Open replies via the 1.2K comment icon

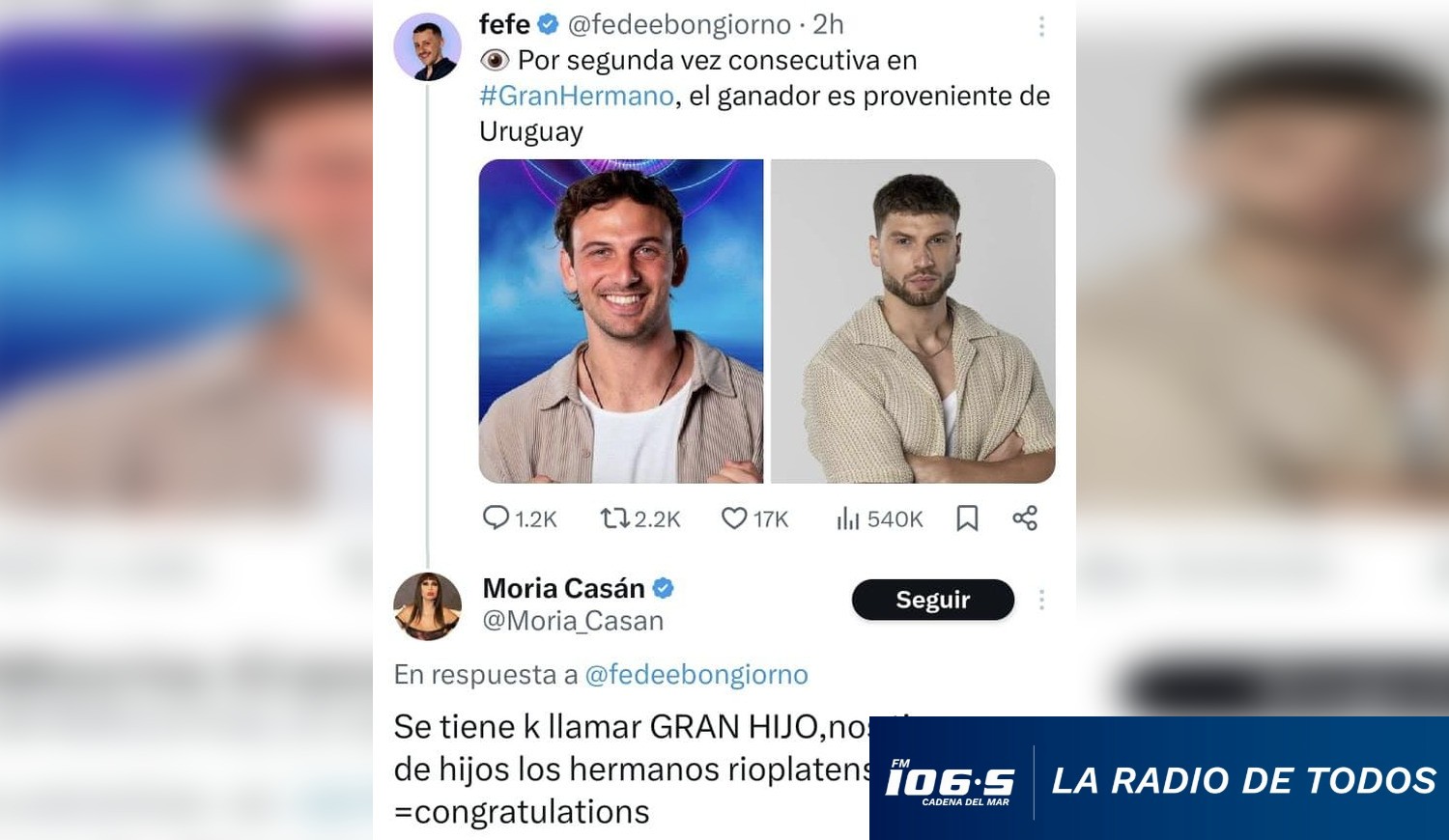coord(496,518)
